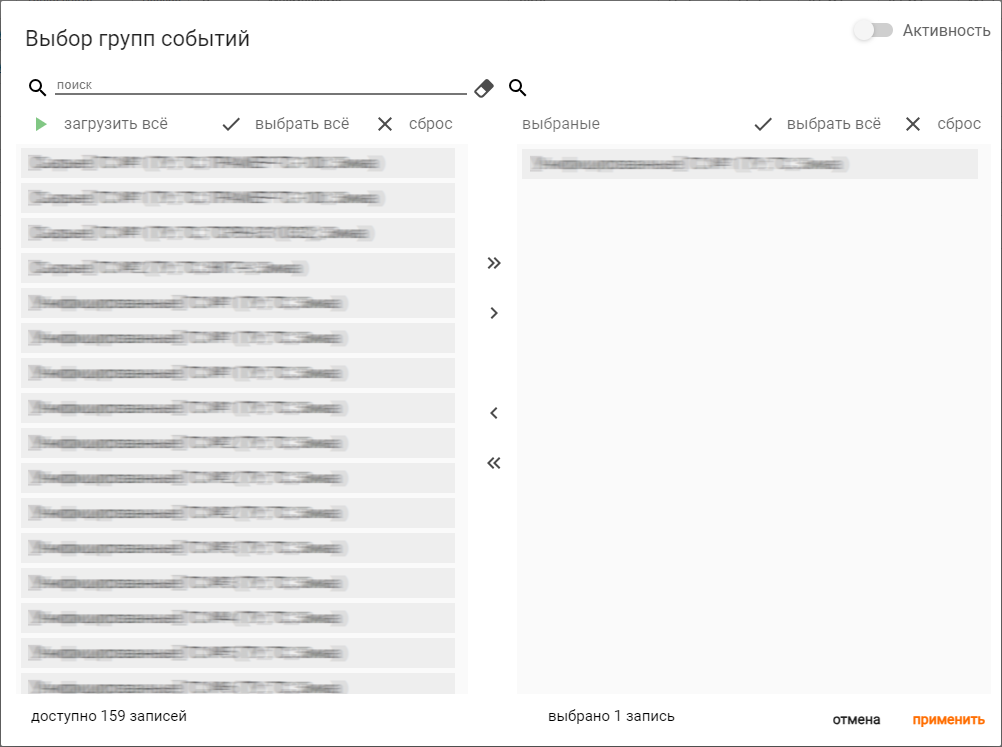Click the X icon in выбраные header
The width and height of the screenshot is (1002, 747).
(913, 124)
